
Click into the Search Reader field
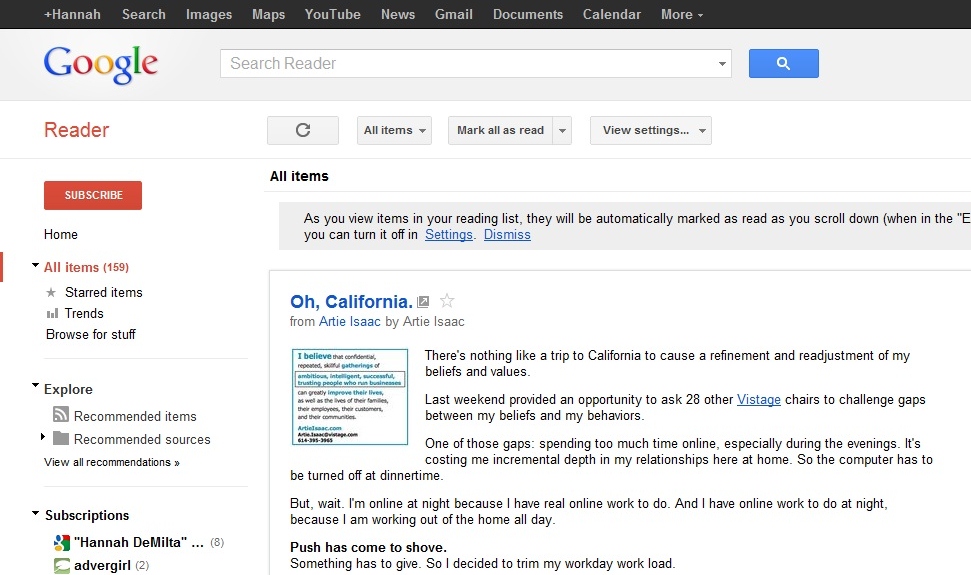click(465, 64)
